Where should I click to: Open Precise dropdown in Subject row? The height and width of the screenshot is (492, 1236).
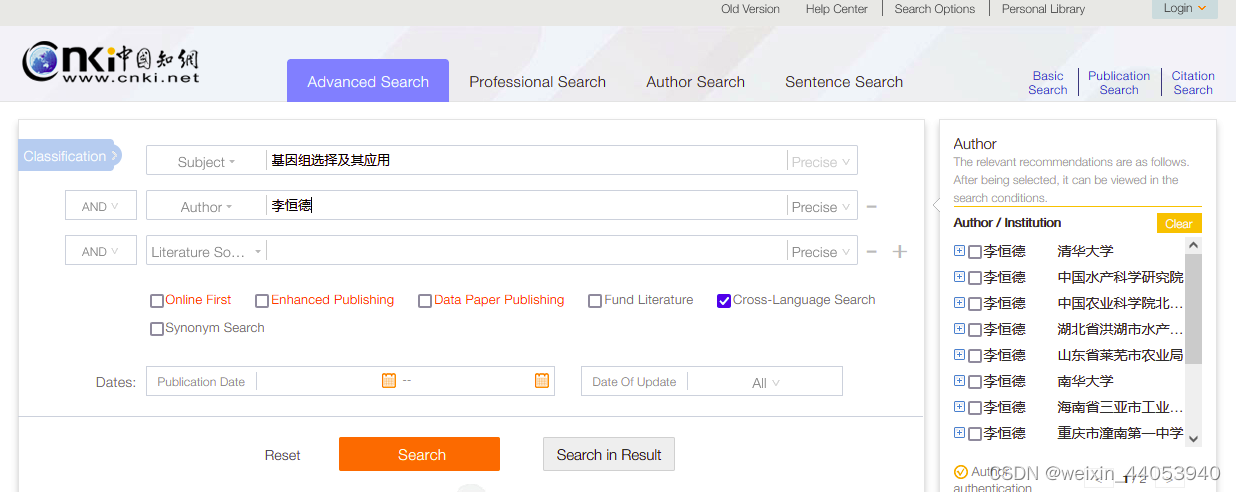click(821, 161)
